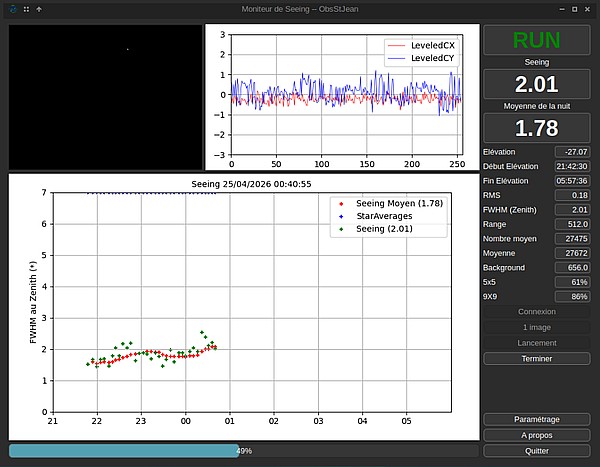The width and height of the screenshot is (600, 467).
Task: Click the disabled Connexion button
Action: (536, 312)
